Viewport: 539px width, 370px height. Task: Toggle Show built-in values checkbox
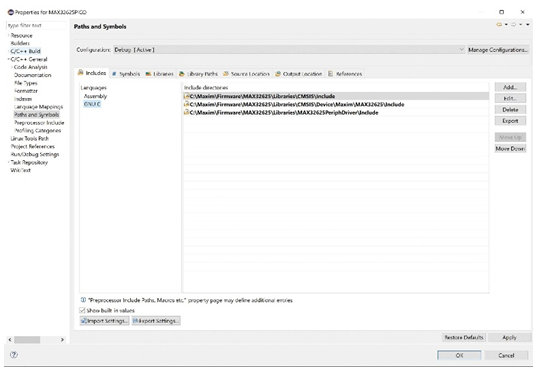pos(82,310)
